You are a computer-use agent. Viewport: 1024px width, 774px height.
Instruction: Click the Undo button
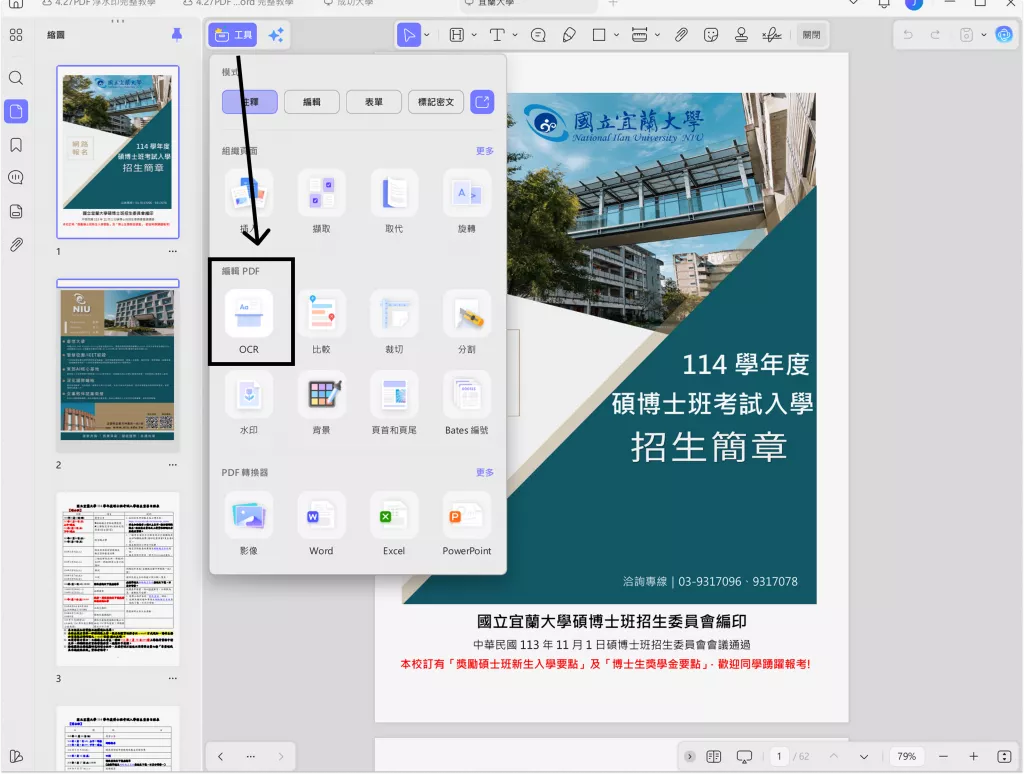(908, 35)
